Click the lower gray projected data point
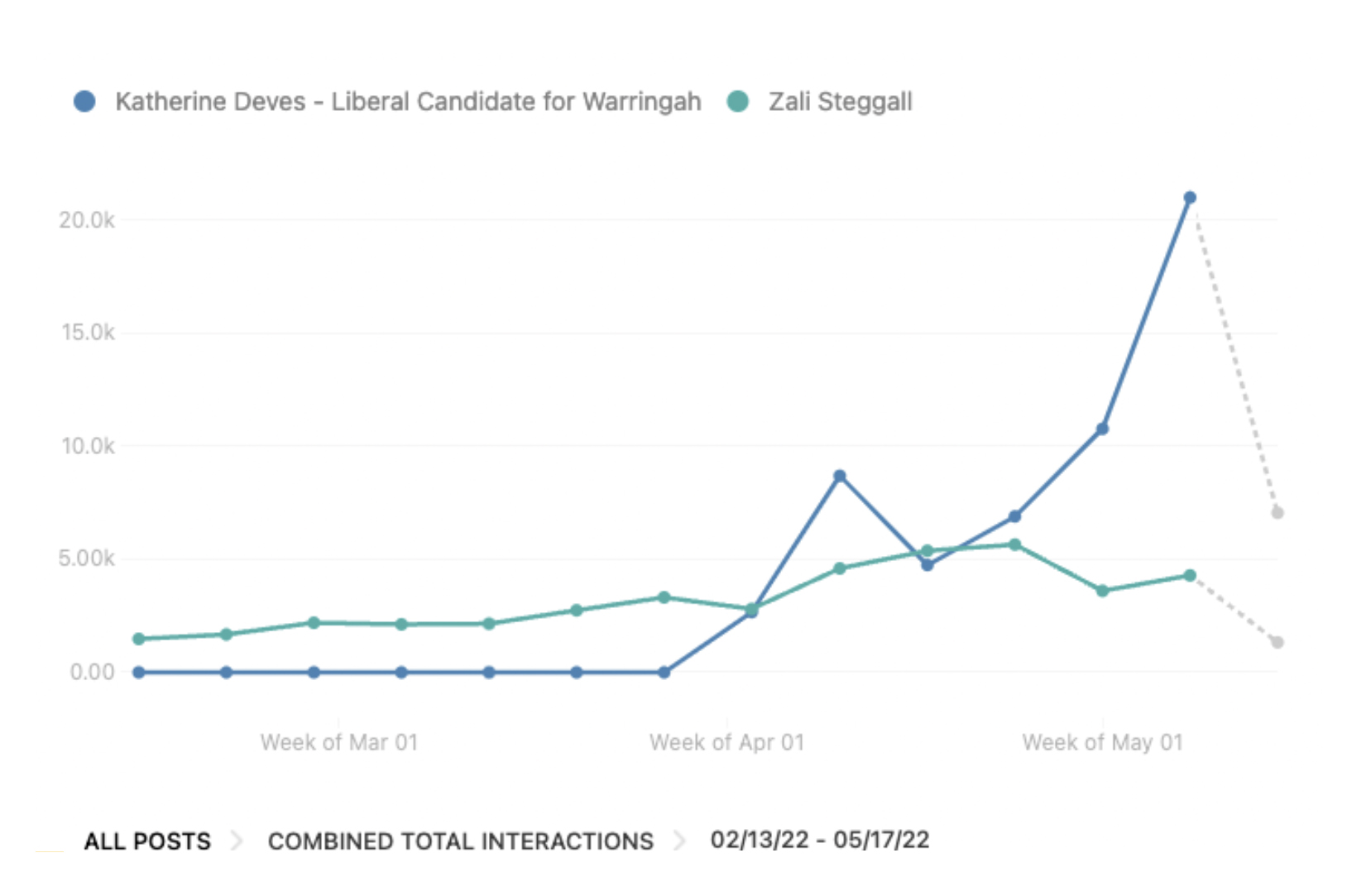Image resolution: width=1371 pixels, height=896 pixels. (1278, 642)
